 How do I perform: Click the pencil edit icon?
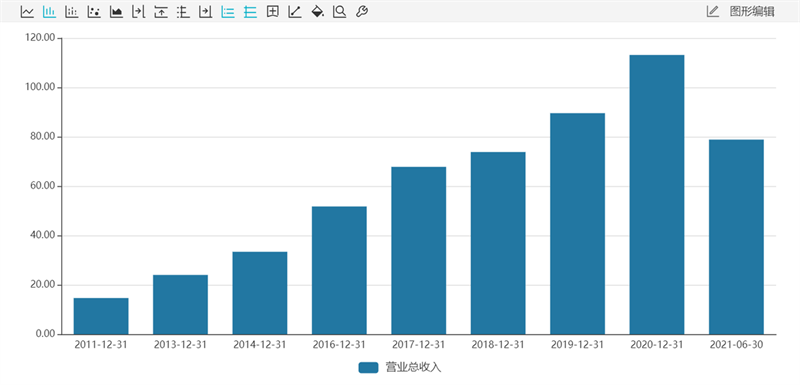click(713, 11)
